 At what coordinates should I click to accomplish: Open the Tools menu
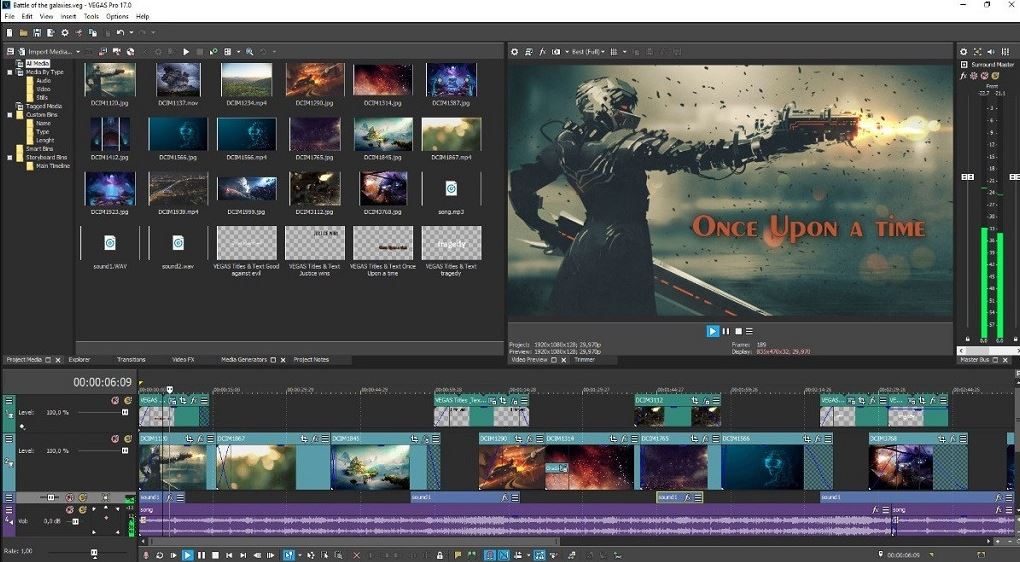point(91,17)
